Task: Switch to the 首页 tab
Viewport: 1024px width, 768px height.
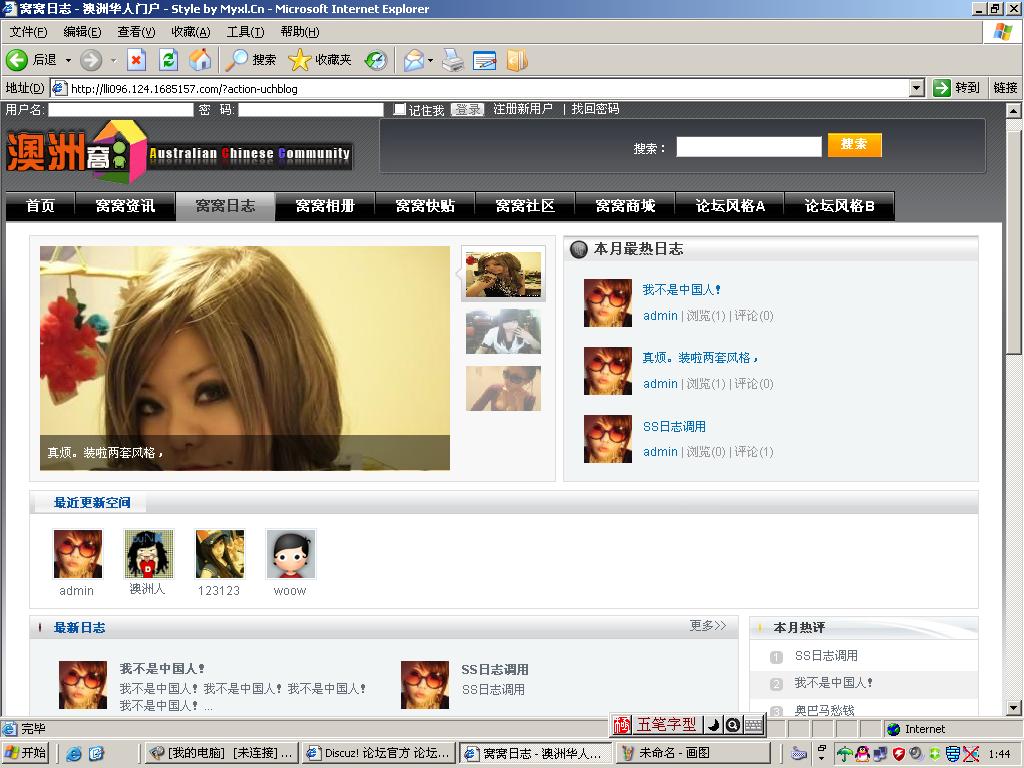Action: (x=40, y=206)
